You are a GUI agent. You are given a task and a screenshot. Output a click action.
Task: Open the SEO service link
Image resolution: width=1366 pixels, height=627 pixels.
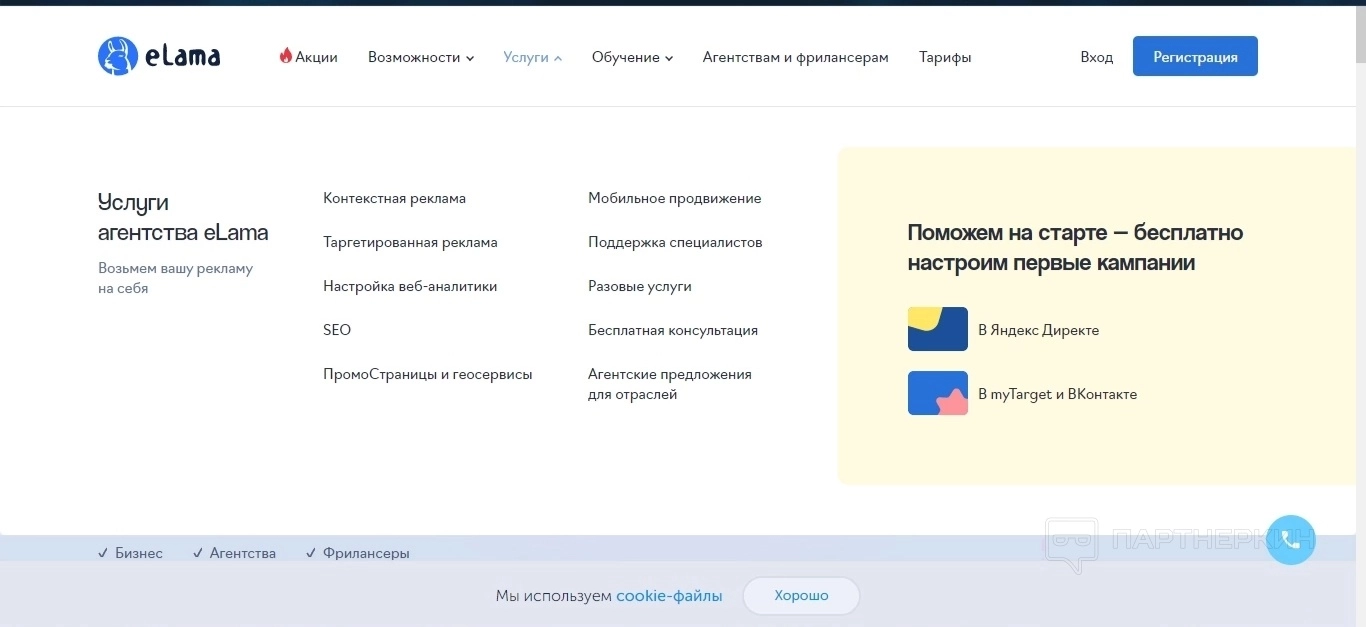coord(337,330)
